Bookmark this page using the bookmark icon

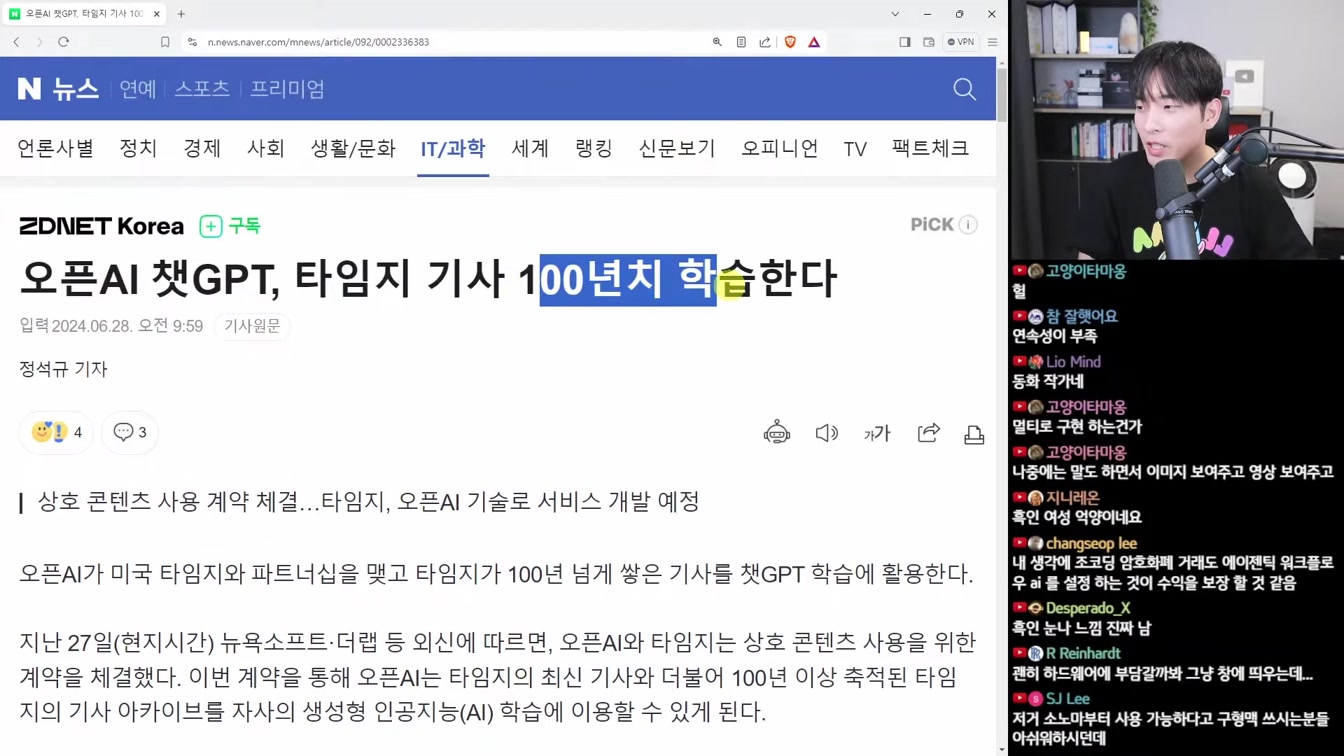(165, 42)
